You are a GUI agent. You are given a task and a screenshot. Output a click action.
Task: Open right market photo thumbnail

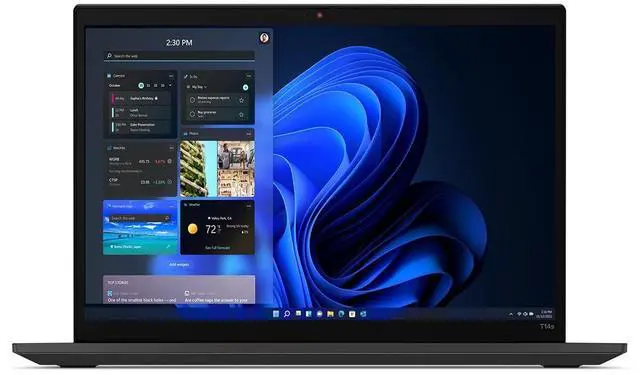coord(236,169)
